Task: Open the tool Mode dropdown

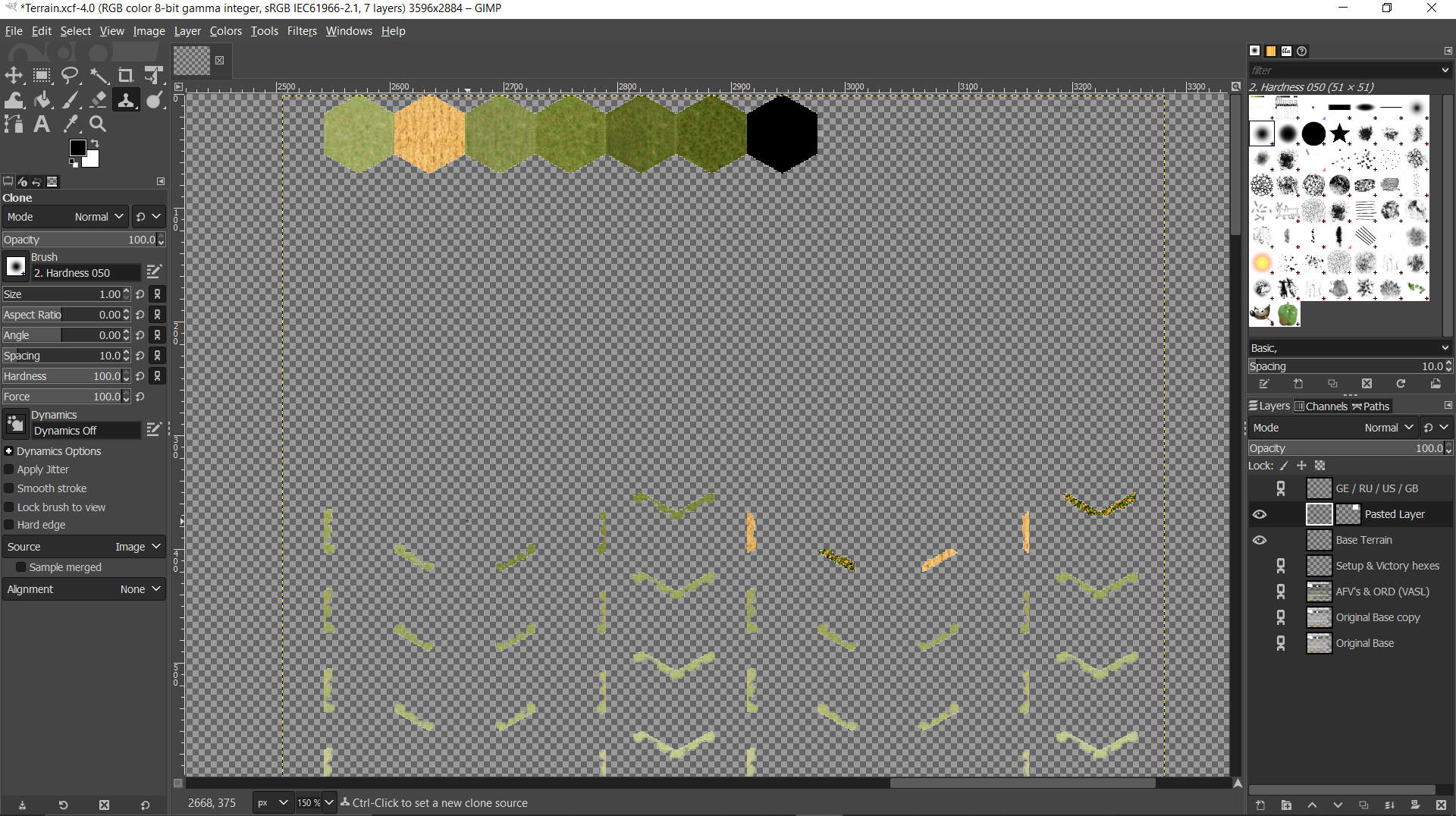Action: pos(65,217)
